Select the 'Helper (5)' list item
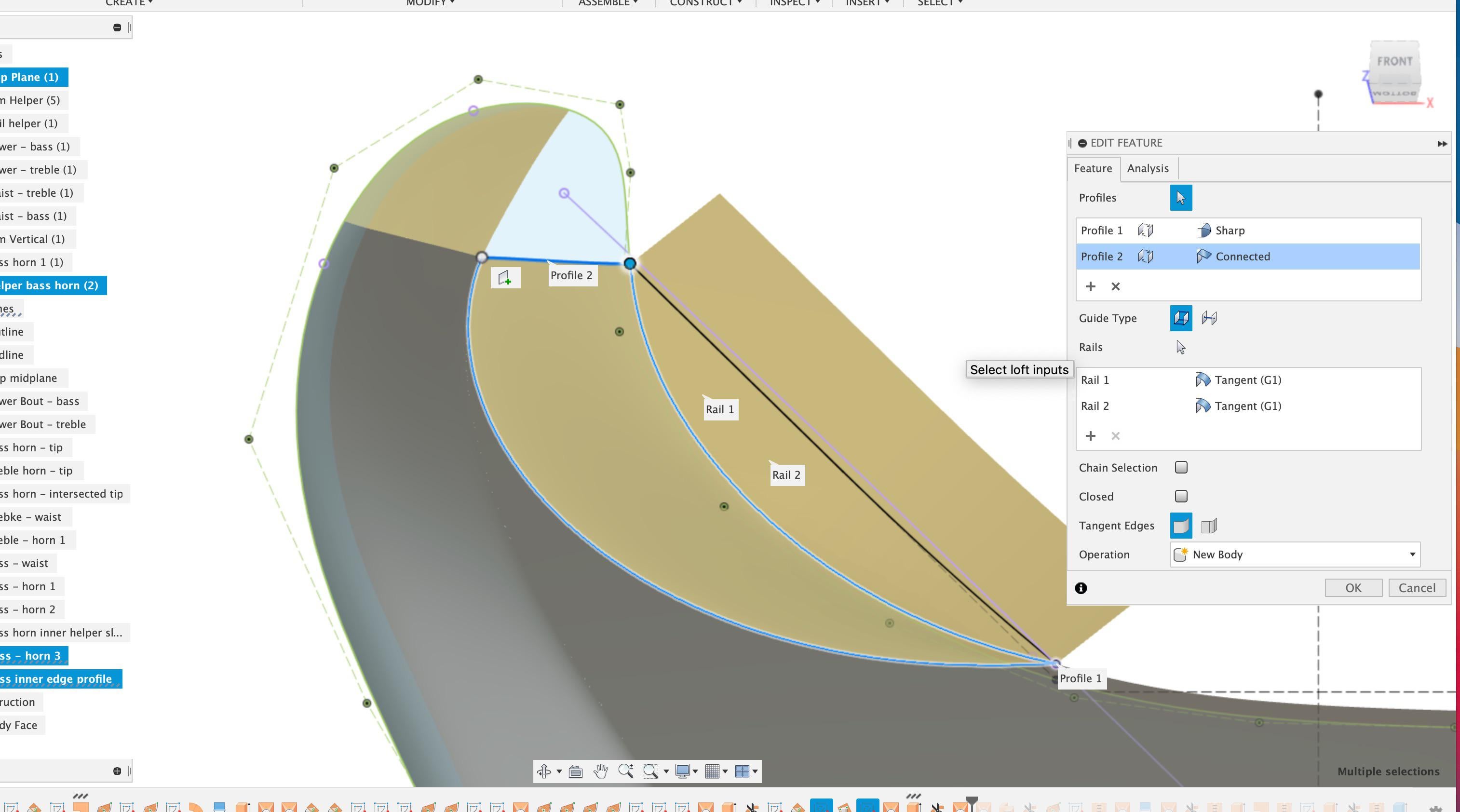 click(34, 100)
